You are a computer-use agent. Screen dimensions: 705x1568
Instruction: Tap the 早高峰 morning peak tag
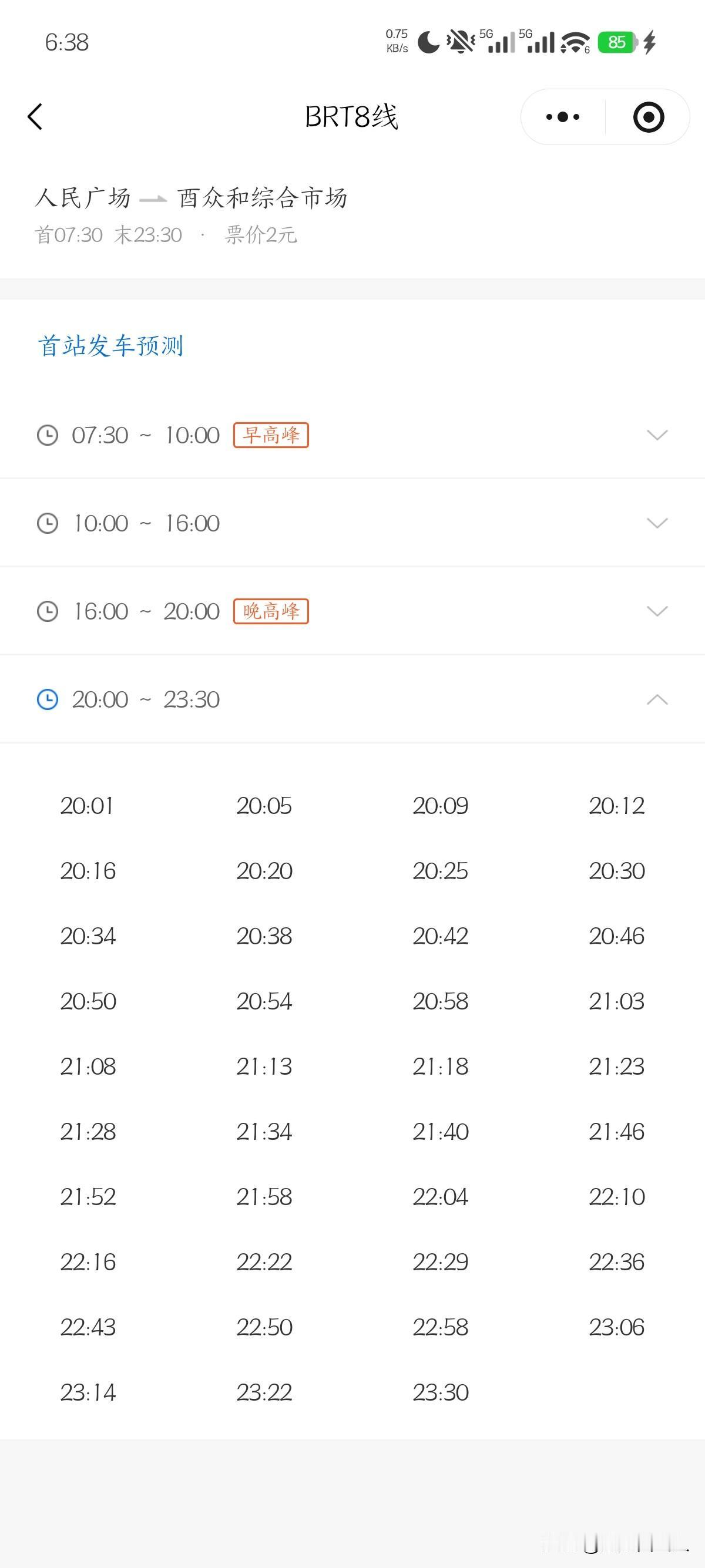coord(271,435)
